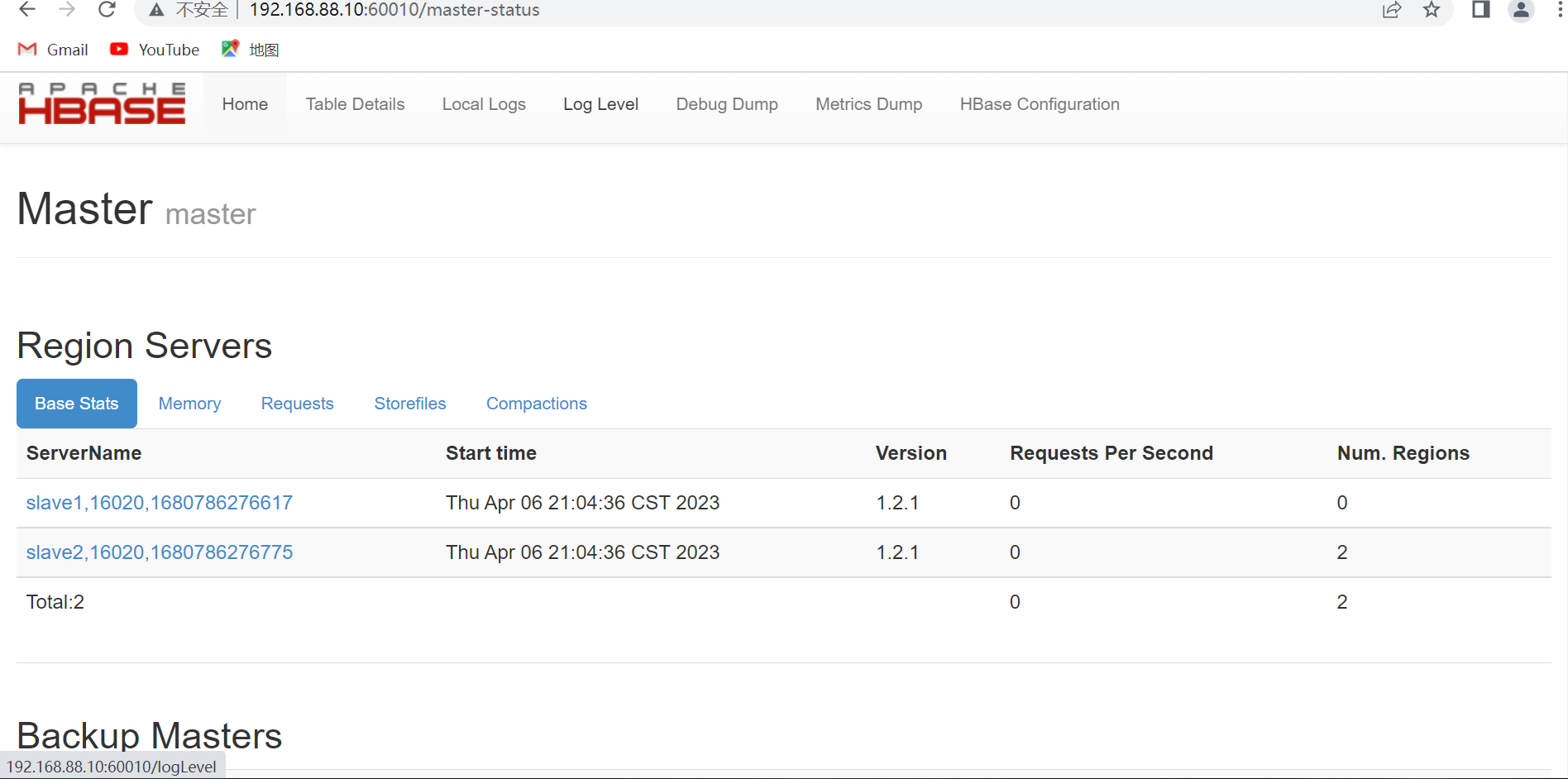Click slave2 Num. Regions value 2
The width and height of the screenshot is (1568, 779).
1342,552
